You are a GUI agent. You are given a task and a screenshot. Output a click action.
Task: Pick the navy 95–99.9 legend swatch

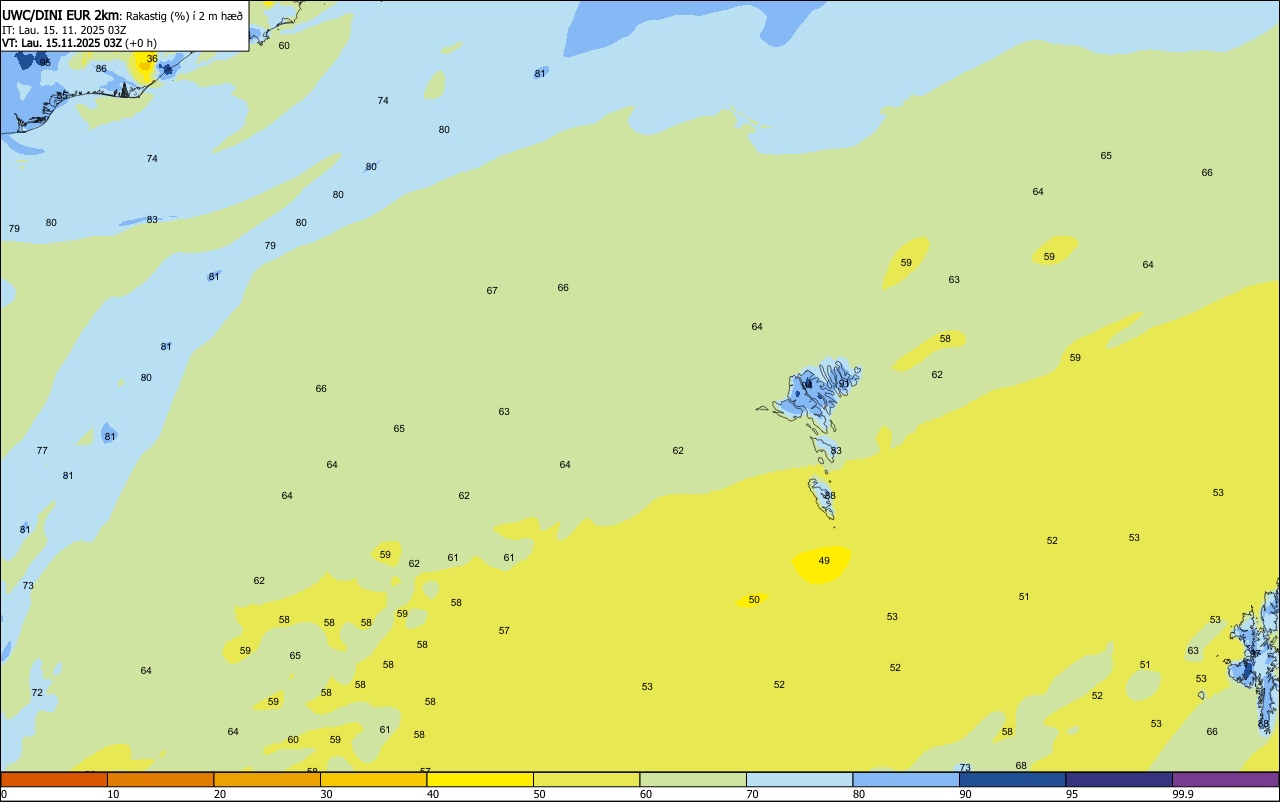1119,779
